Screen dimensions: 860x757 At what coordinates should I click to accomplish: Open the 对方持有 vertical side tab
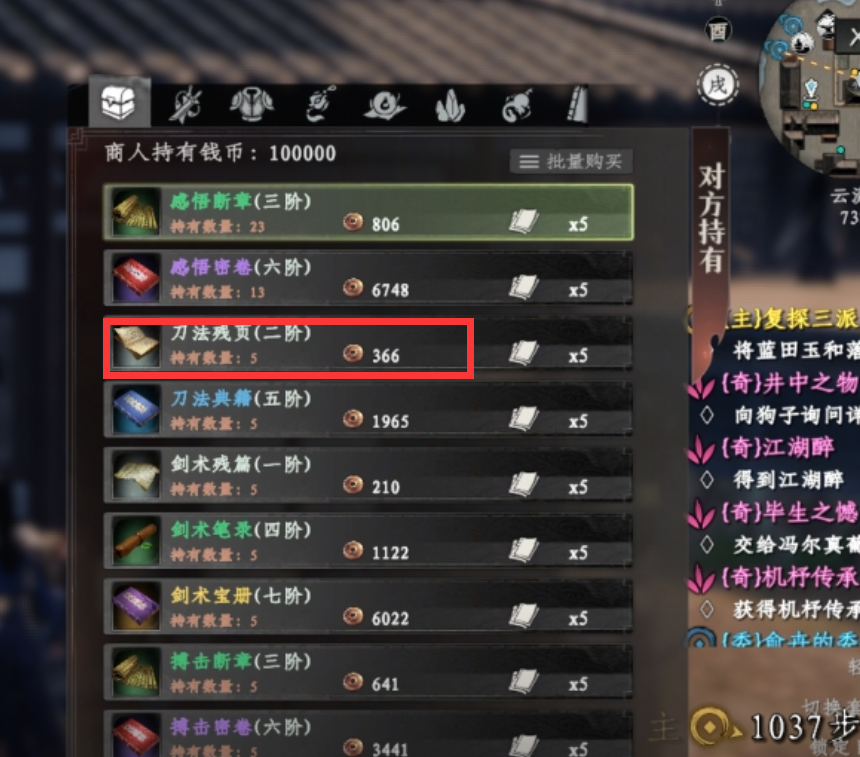(x=711, y=219)
